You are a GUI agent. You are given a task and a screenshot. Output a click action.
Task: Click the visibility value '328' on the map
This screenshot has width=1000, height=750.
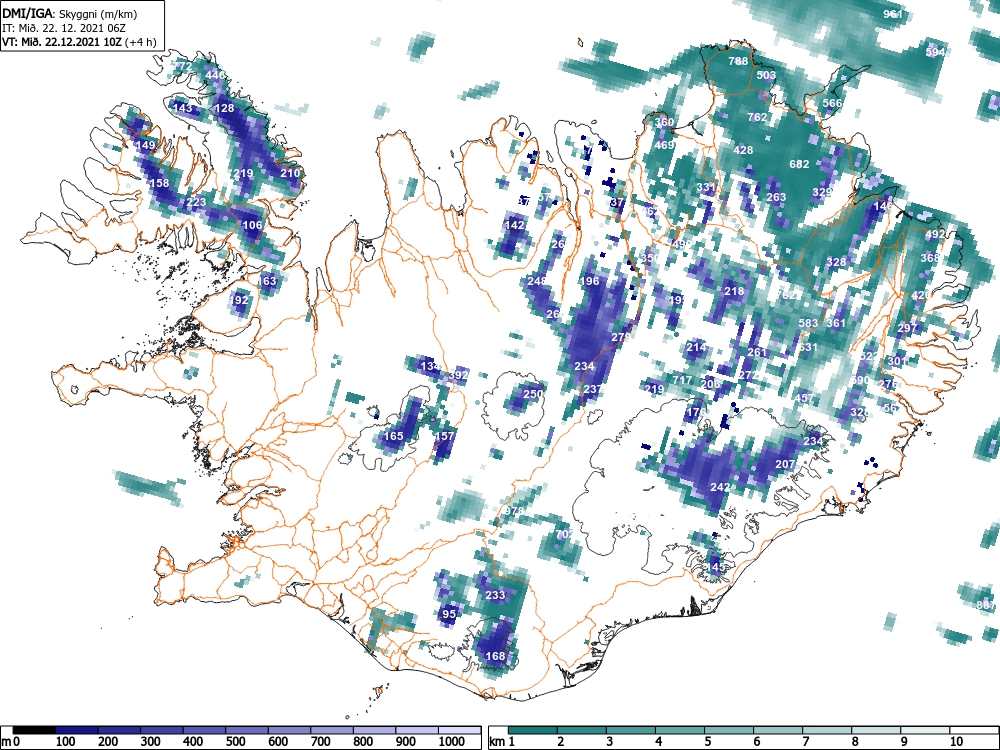point(836,262)
